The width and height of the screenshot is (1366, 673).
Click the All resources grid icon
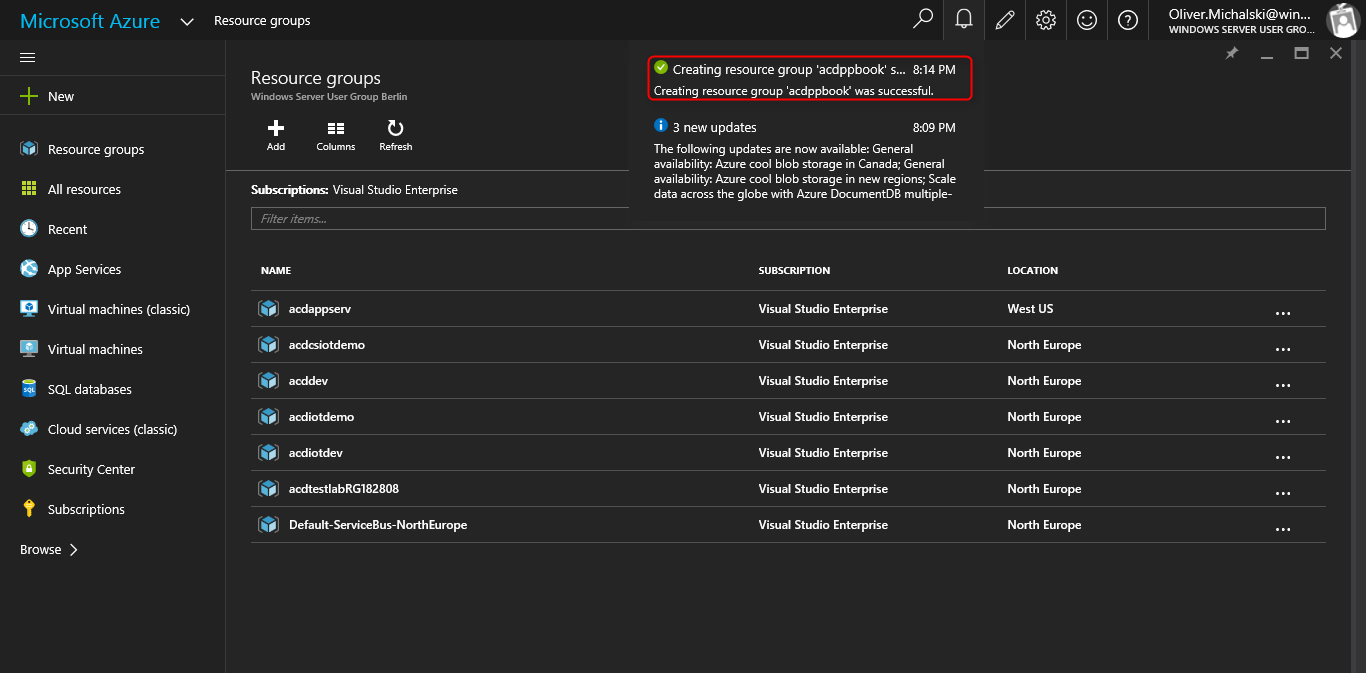point(29,189)
